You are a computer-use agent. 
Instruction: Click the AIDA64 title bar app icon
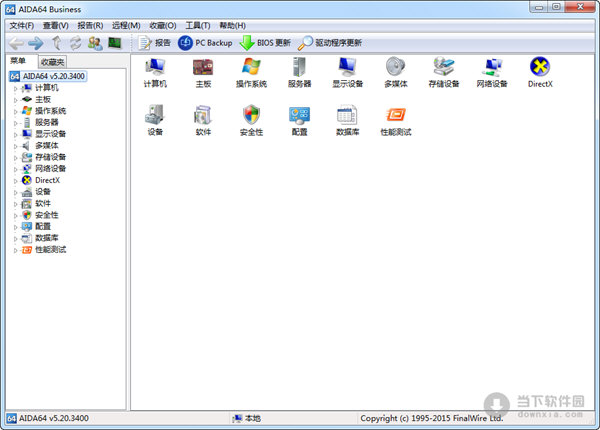tap(11, 9)
